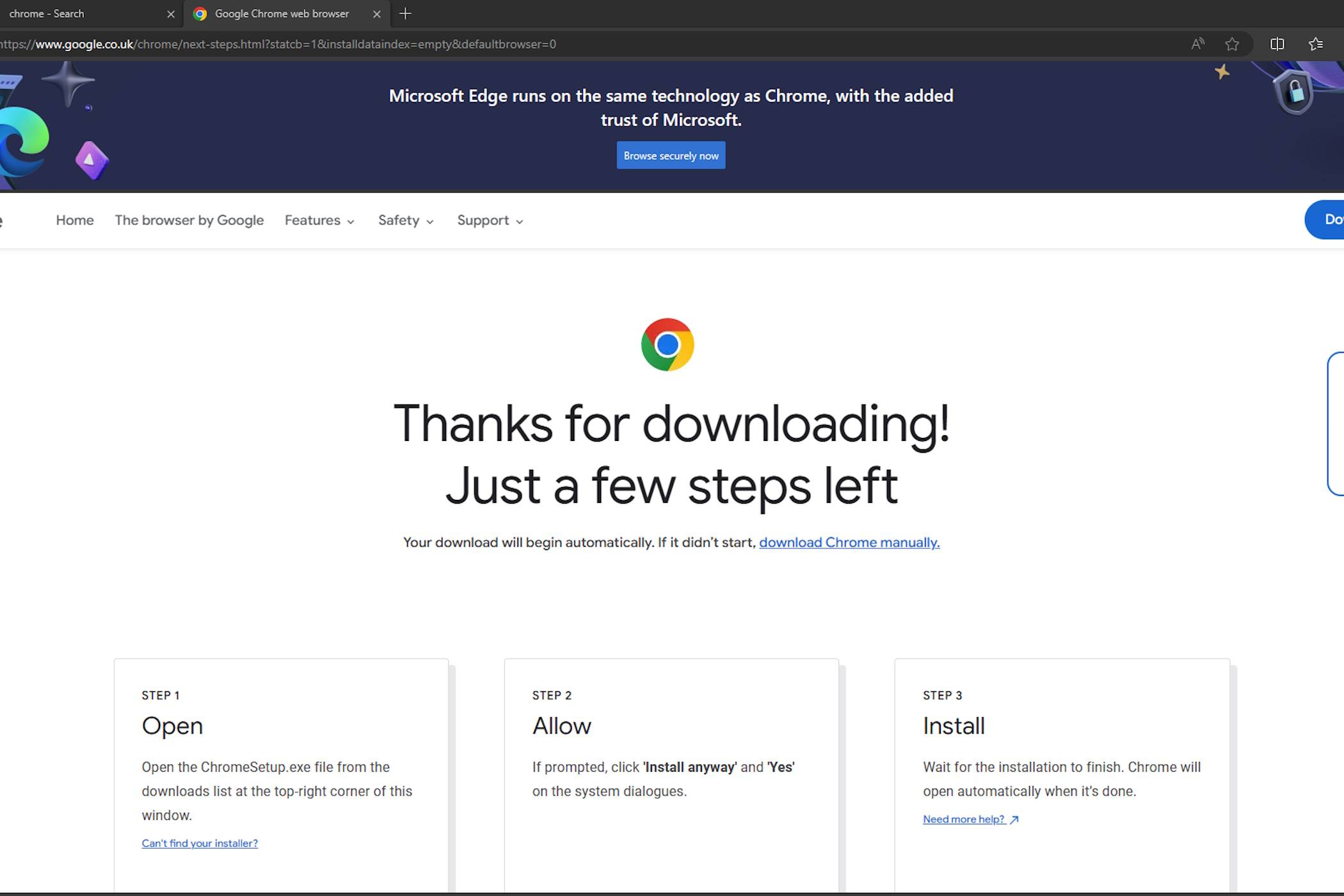Click the padlock shield icon in the banner
This screenshot has width=1344, height=896.
point(1295,92)
